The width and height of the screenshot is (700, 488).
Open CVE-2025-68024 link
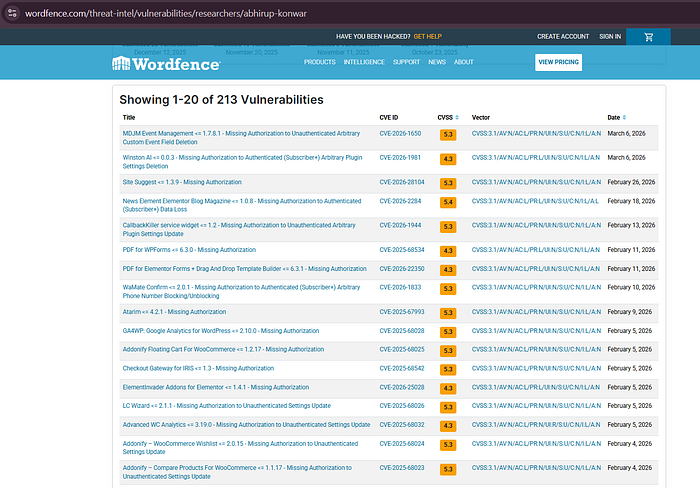coord(402,444)
